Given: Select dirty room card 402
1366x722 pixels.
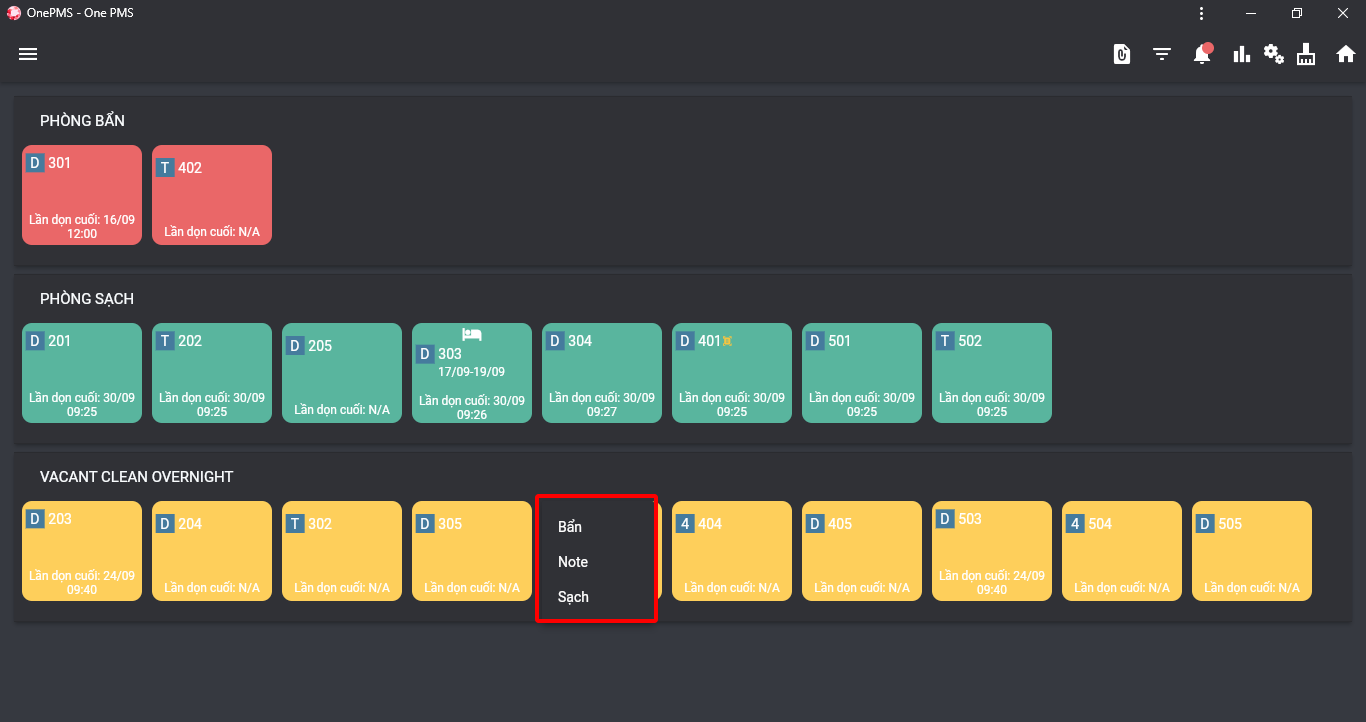Looking at the screenshot, I should [212, 195].
